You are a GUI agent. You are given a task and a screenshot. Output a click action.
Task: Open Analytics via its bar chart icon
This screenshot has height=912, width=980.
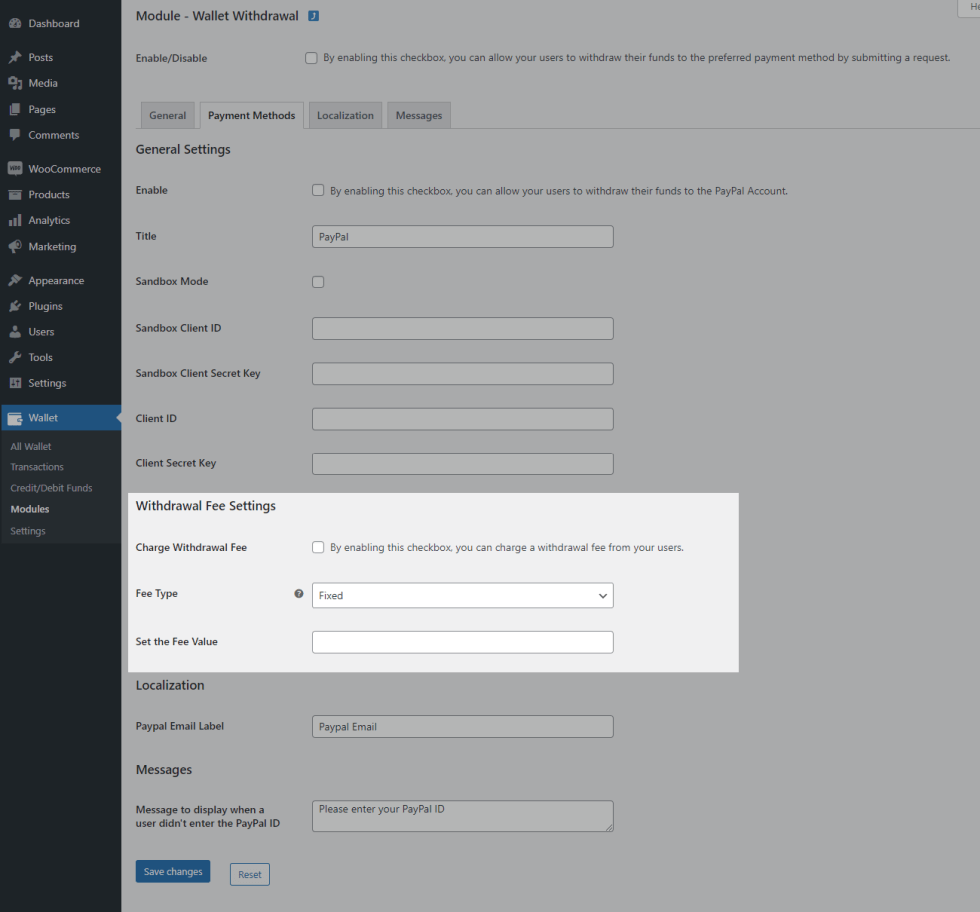coord(15,220)
